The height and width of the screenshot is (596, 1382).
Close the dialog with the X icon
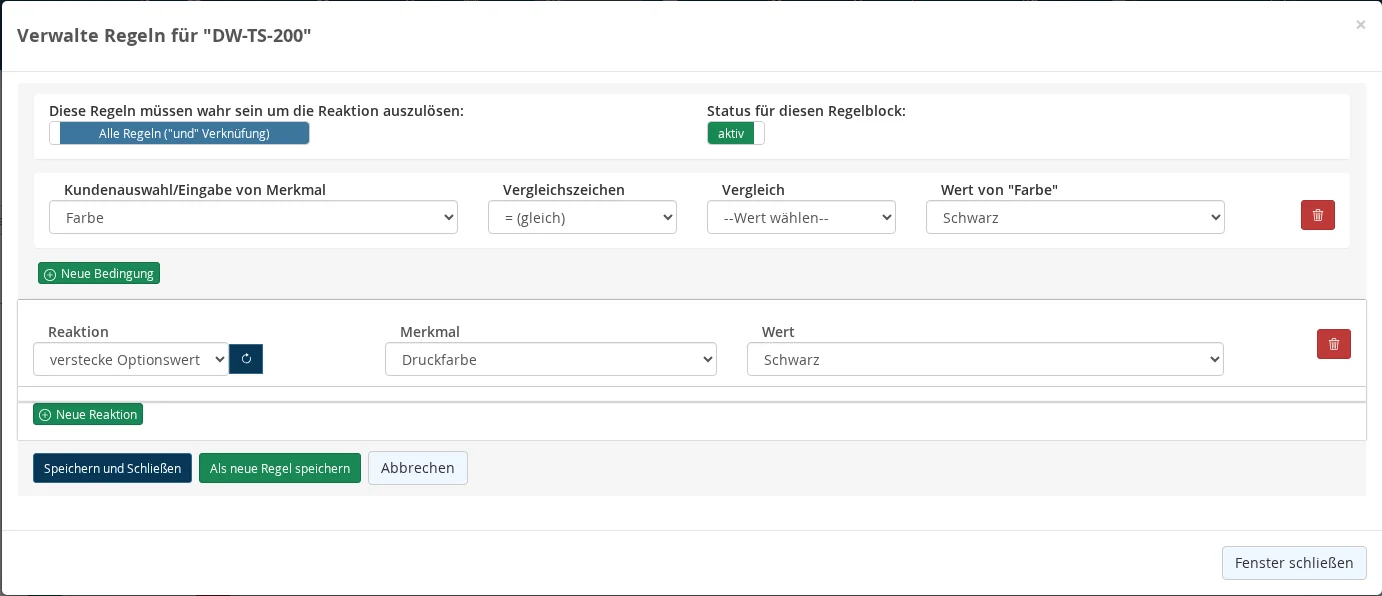tap(1360, 25)
